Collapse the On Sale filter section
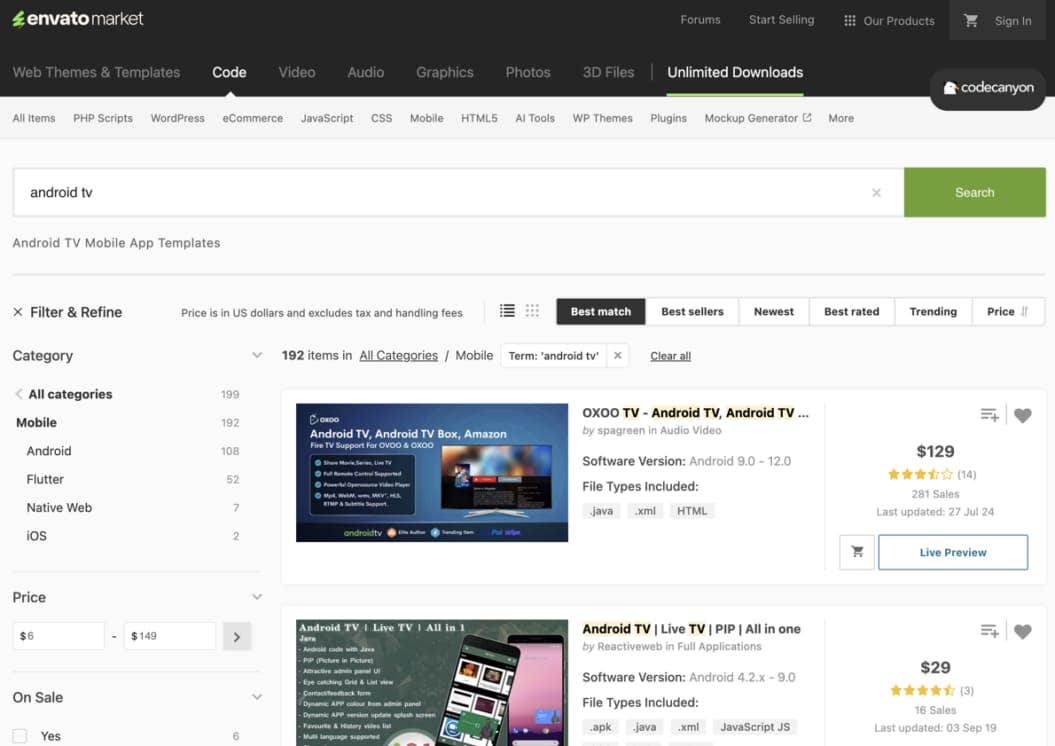The height and width of the screenshot is (746, 1055). coord(257,697)
